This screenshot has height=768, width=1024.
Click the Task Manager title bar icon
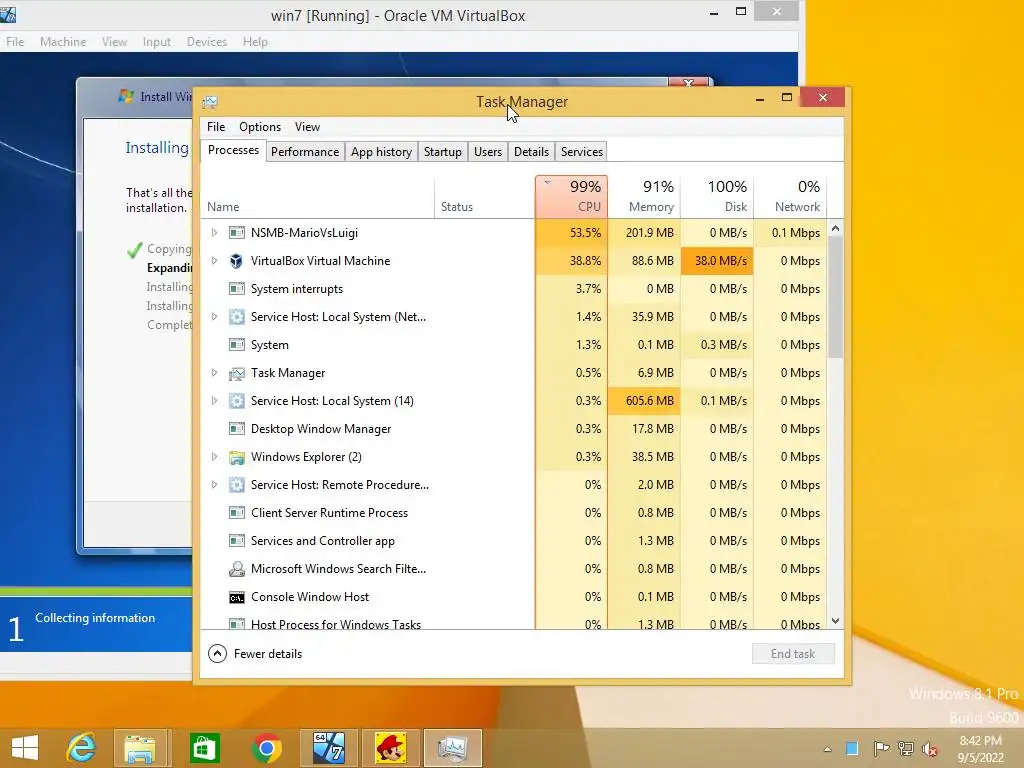[210, 102]
